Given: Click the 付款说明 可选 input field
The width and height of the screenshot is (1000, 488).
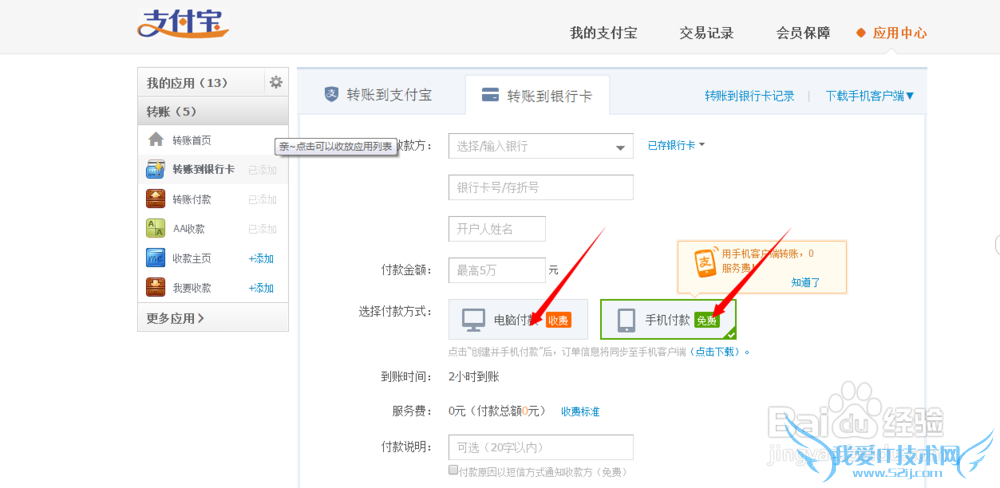Looking at the screenshot, I should point(541,447).
